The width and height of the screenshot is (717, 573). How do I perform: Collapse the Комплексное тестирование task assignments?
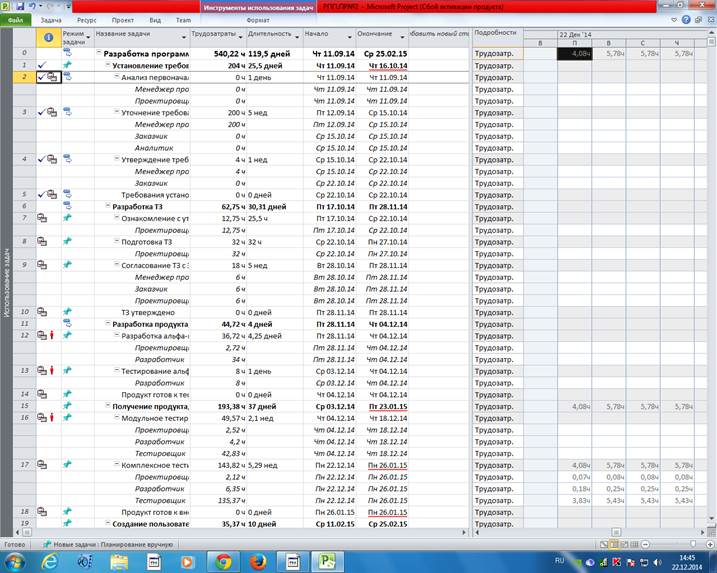117,464
